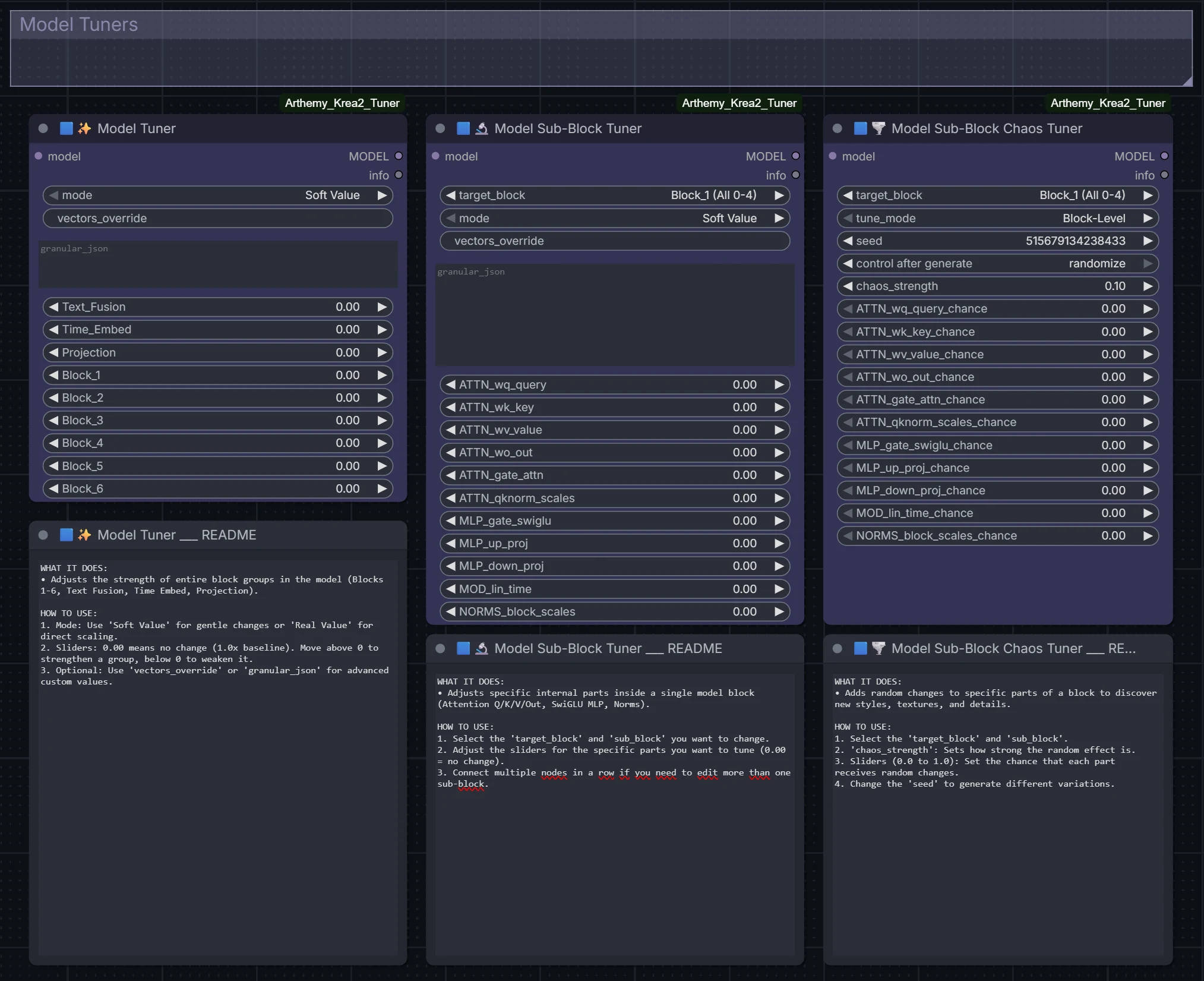Image resolution: width=1204 pixels, height=981 pixels.
Task: Click the resize corner of Model Tuners group
Action: click(x=1187, y=81)
